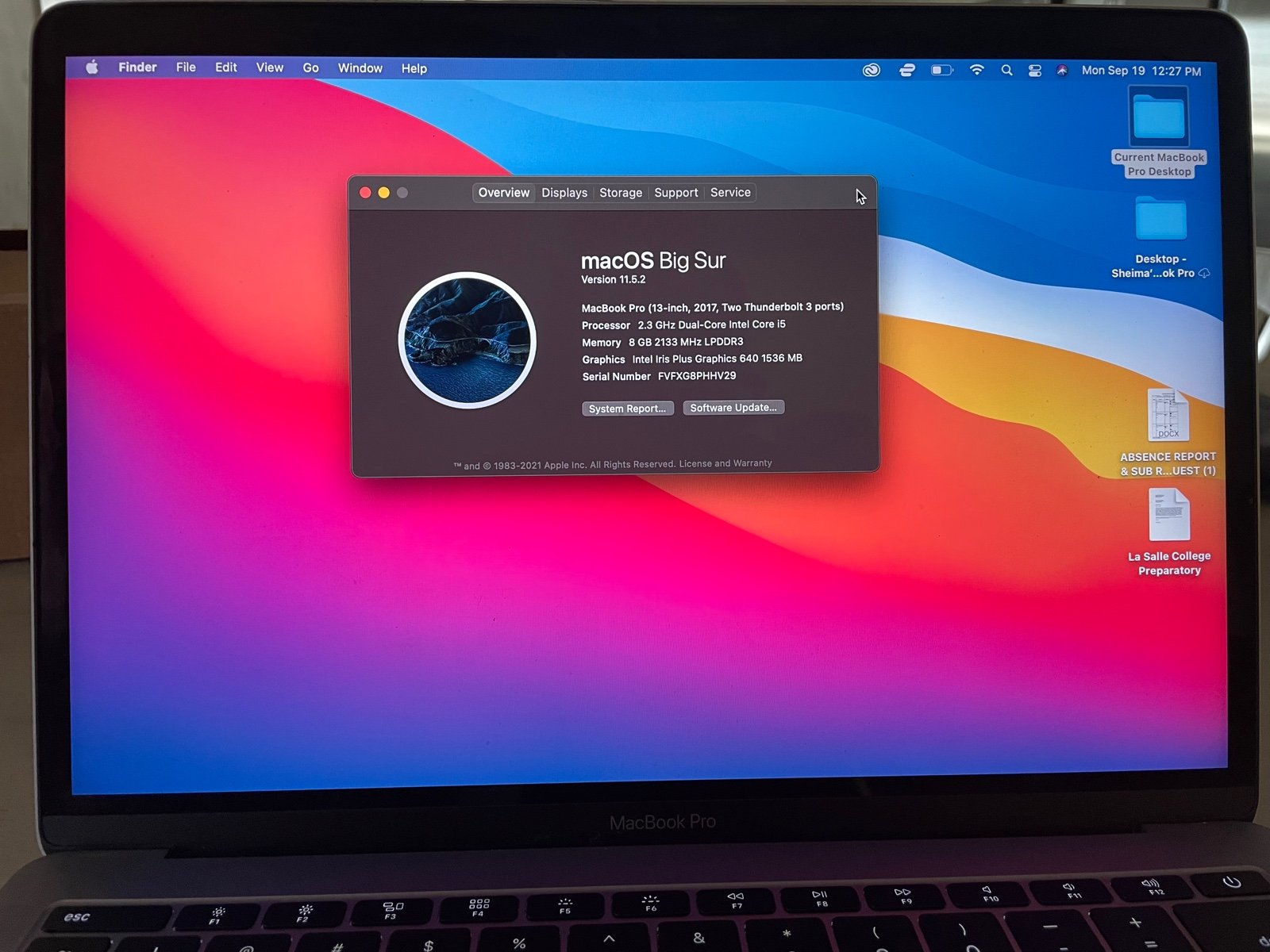Open the File menu
The image size is (1270, 952).
pos(186,67)
